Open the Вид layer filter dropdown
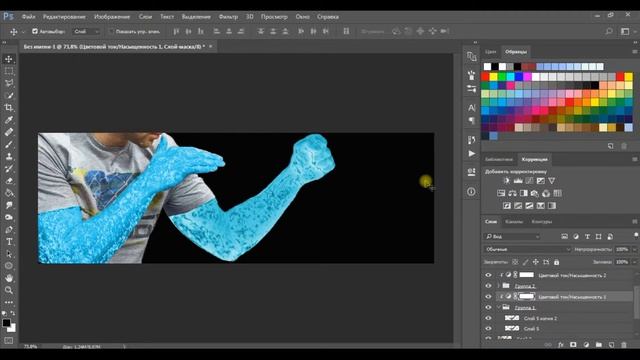Screen dimensions: 640x360 pos(513,236)
